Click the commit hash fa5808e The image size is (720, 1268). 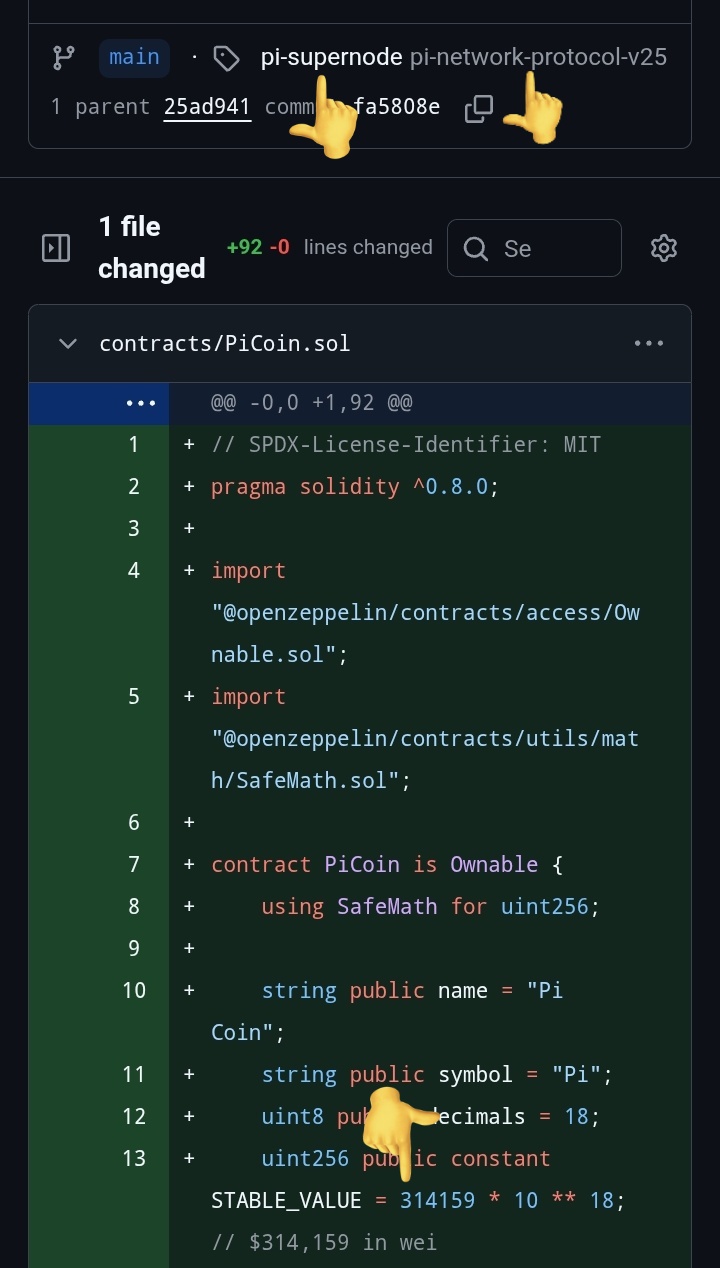397,107
